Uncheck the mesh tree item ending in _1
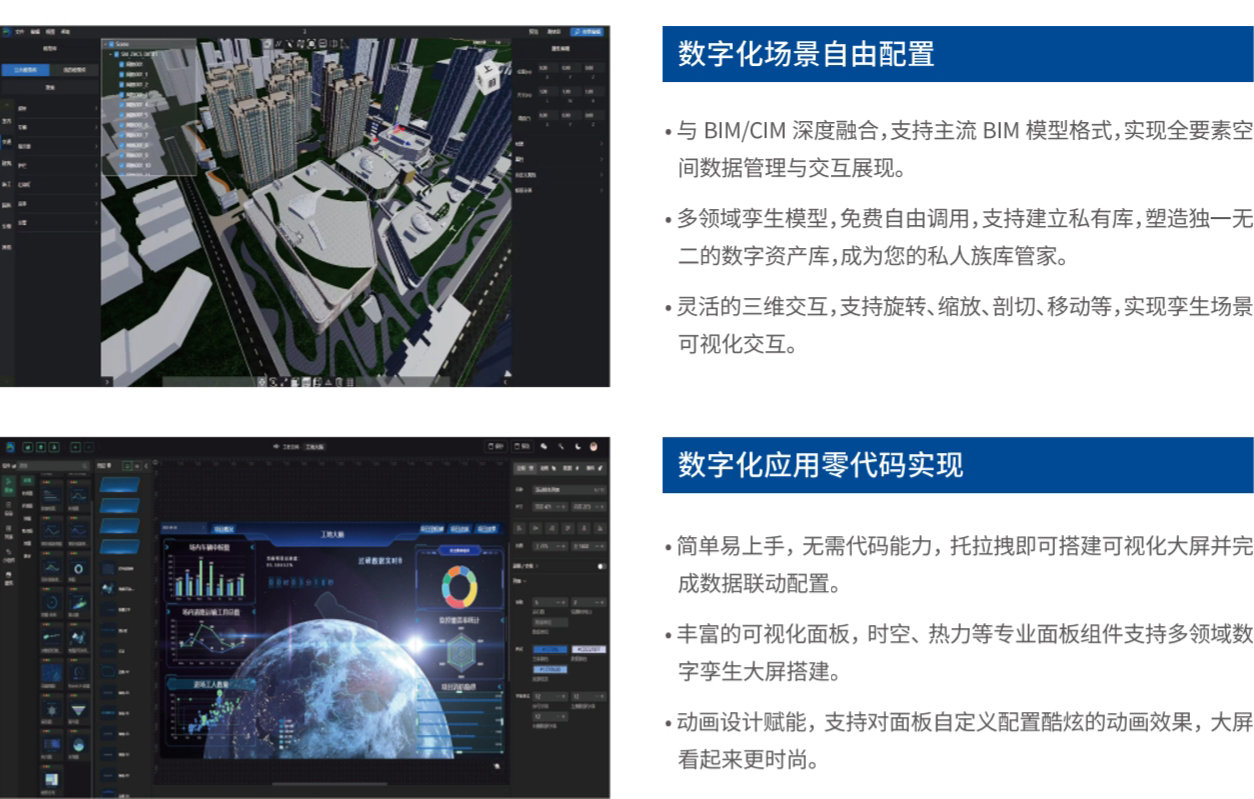The image size is (1254, 799). tap(122, 73)
